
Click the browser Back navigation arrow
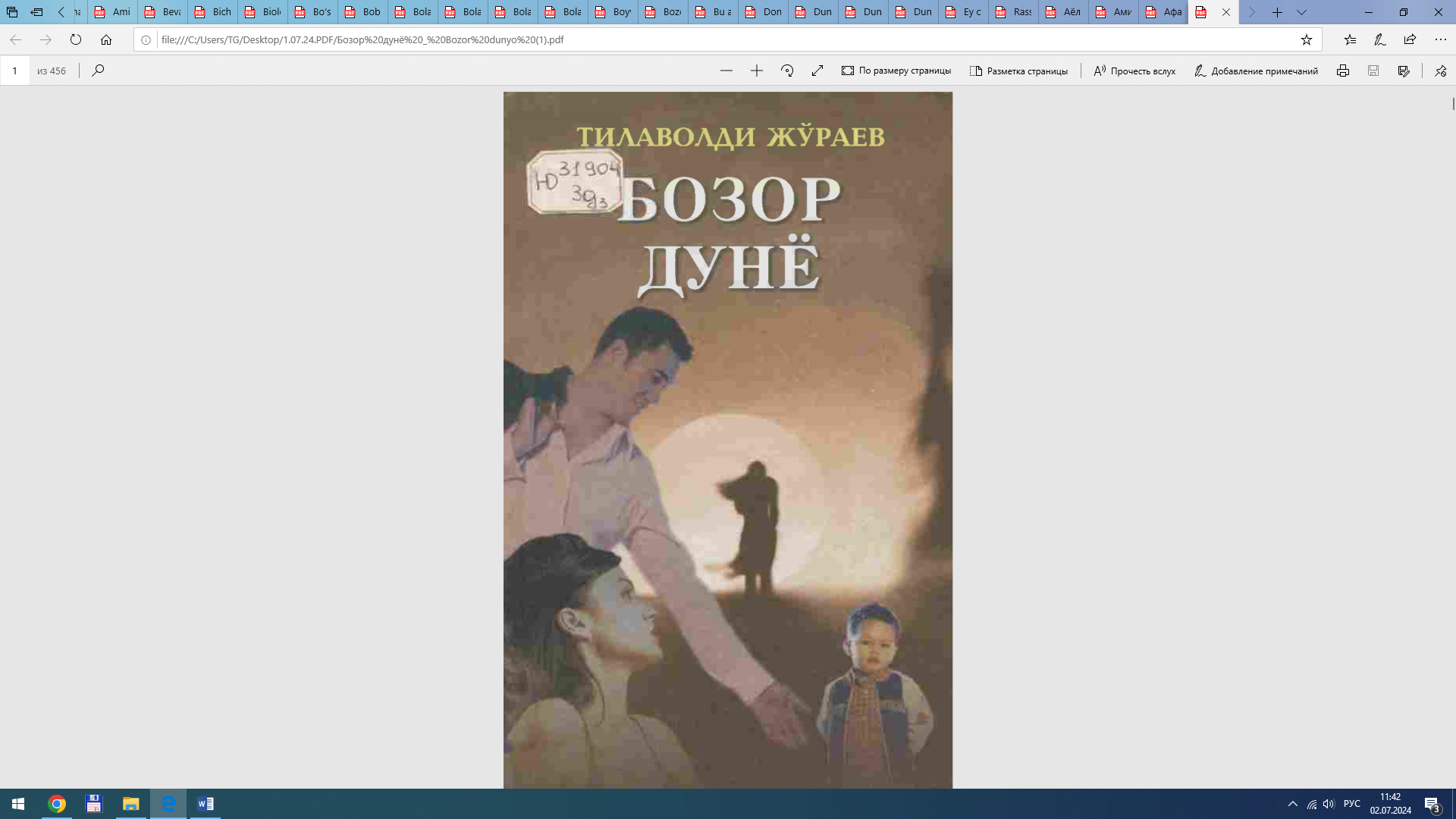point(15,39)
